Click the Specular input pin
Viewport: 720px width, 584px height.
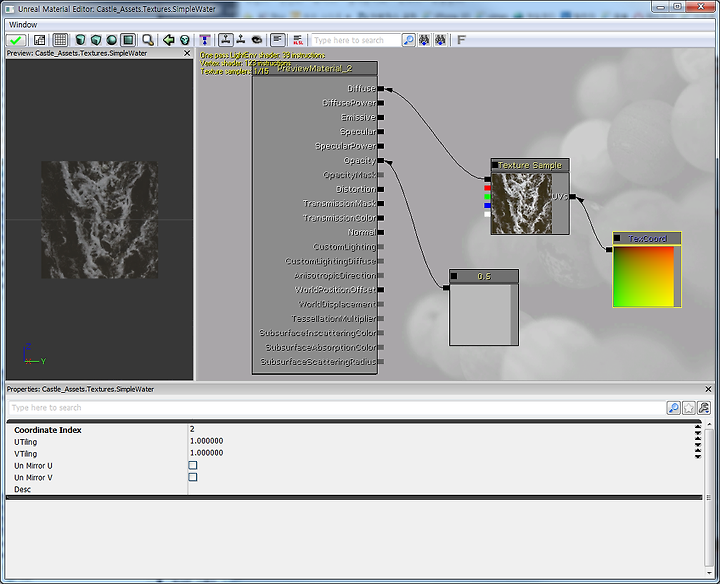(381, 132)
